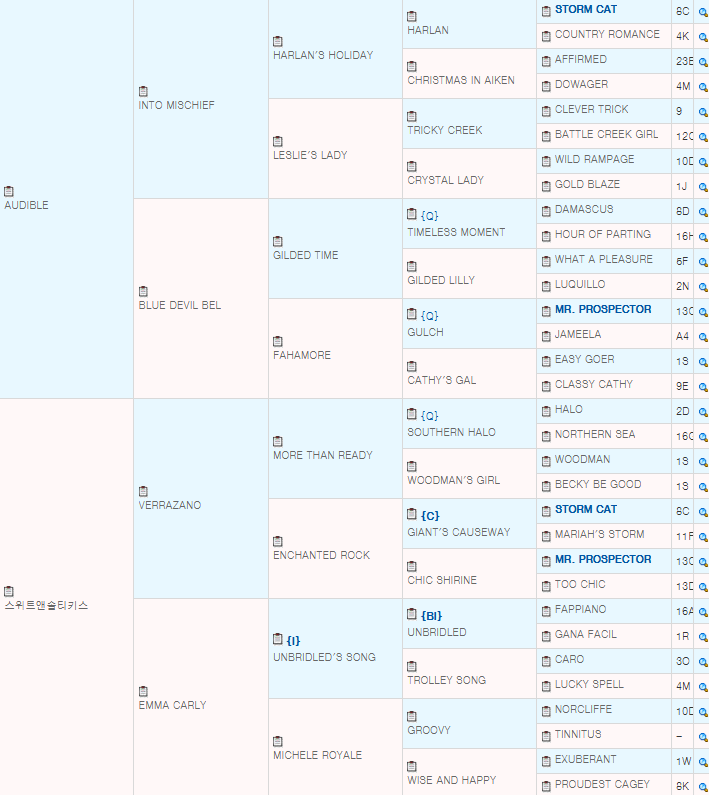
Task: Select the NORTHERN SEA entry
Action: (x=595, y=434)
